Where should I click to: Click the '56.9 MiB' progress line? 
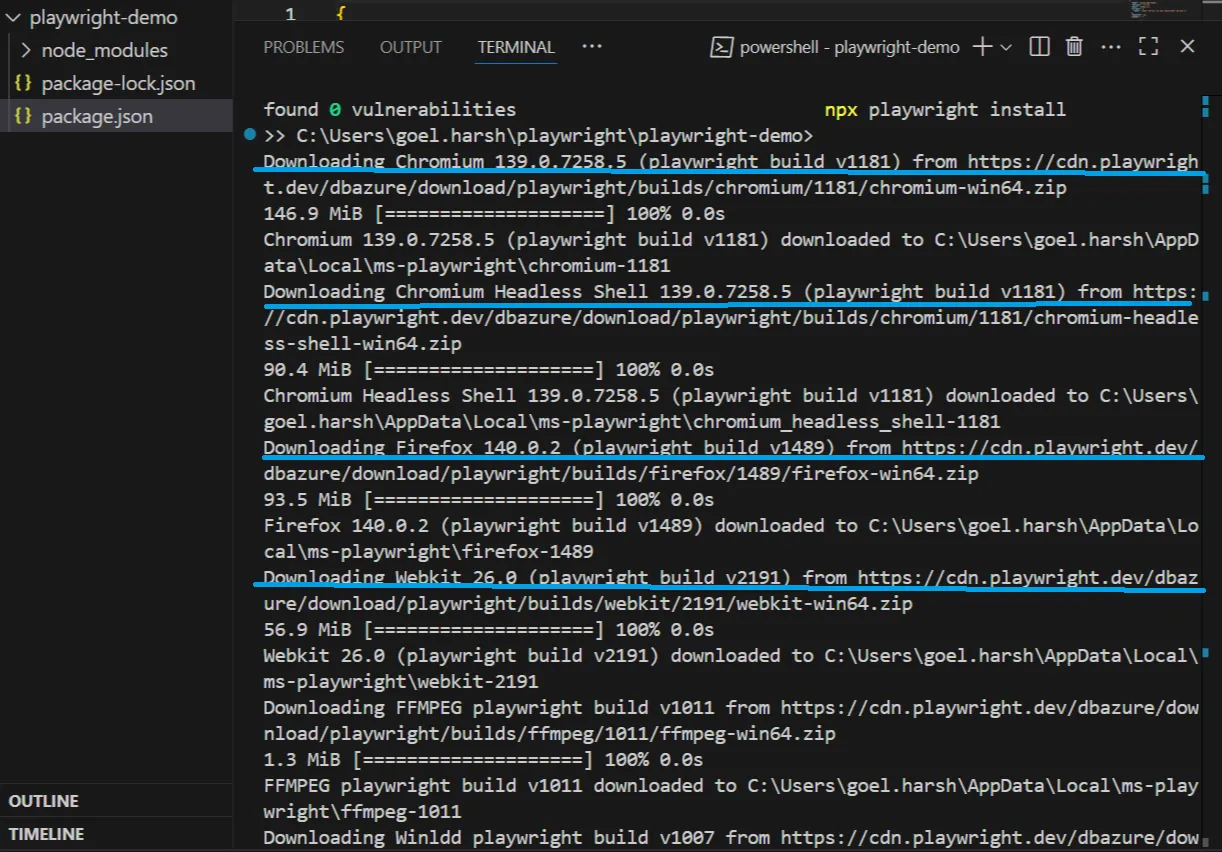click(489, 630)
